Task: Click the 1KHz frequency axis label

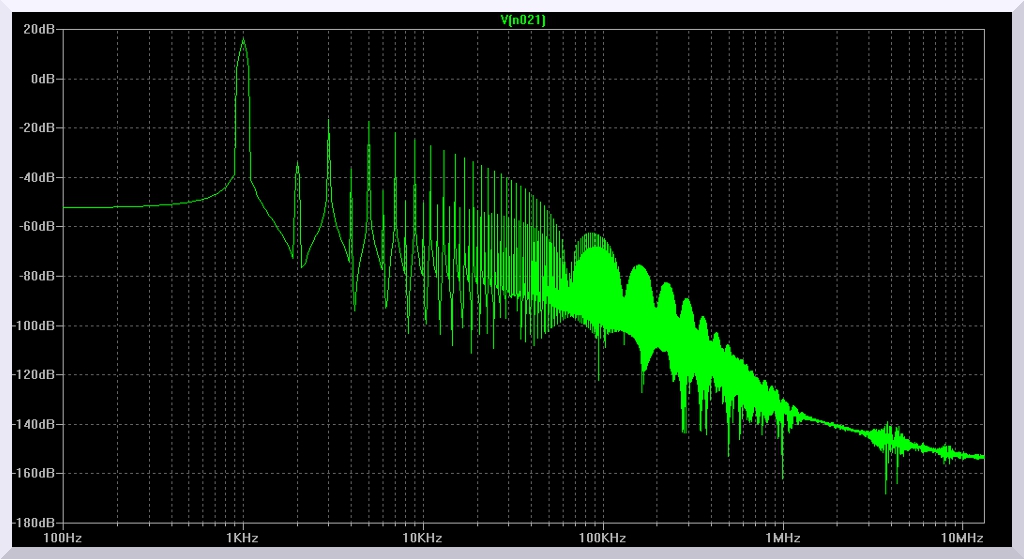Action: [x=242, y=537]
